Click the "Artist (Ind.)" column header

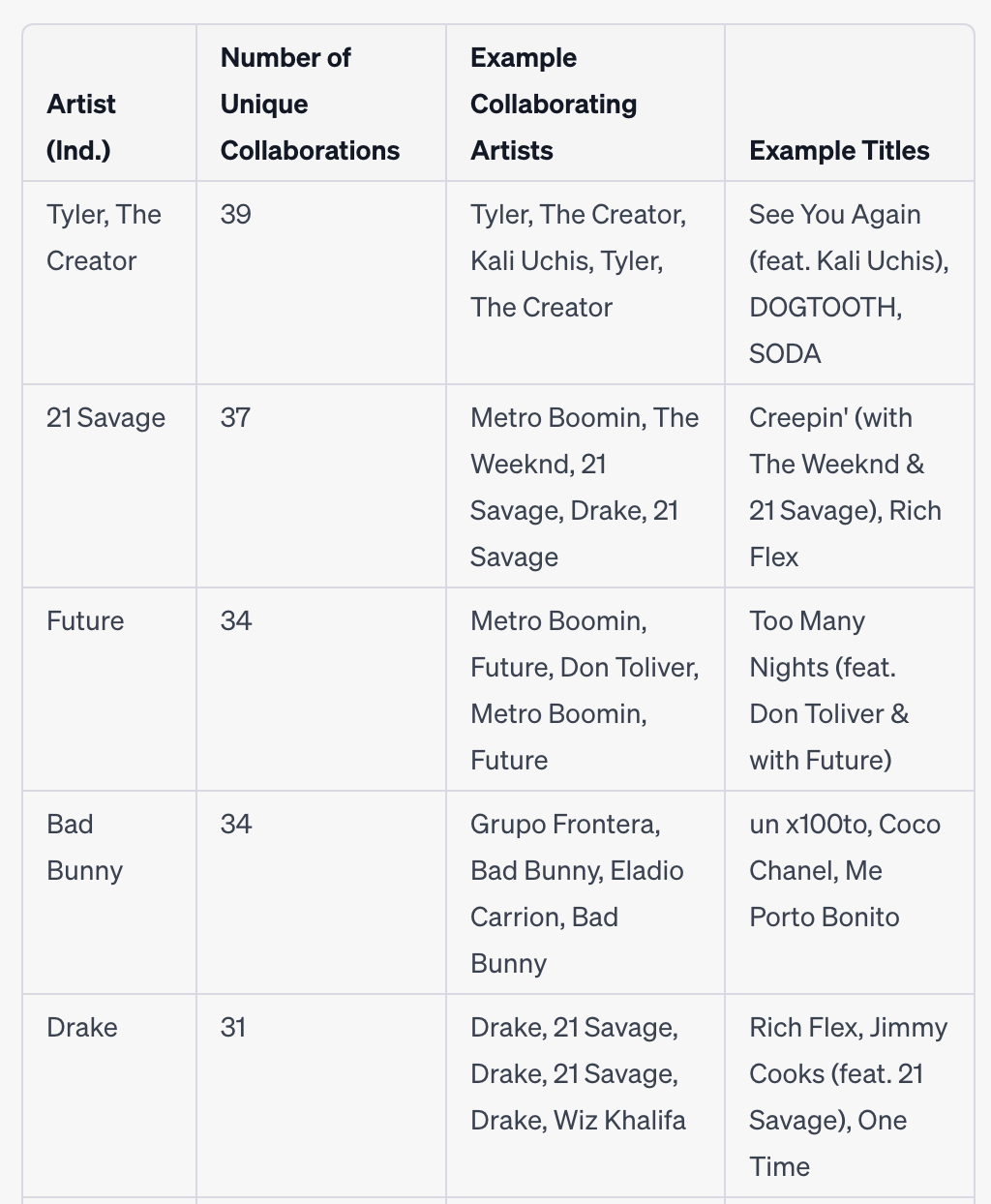tap(81, 127)
